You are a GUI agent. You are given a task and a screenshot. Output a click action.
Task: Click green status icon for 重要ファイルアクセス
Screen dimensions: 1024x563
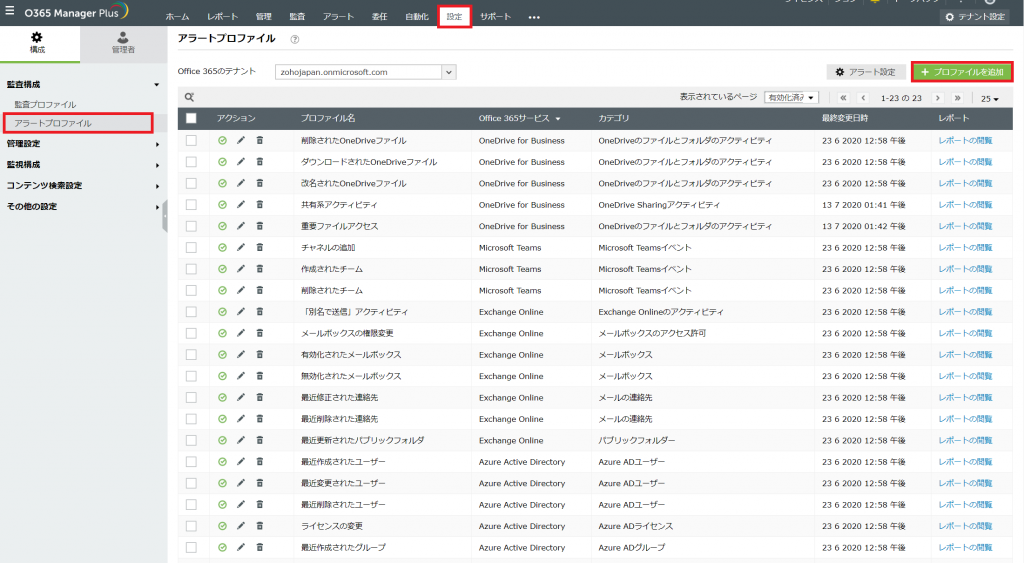pos(222,226)
